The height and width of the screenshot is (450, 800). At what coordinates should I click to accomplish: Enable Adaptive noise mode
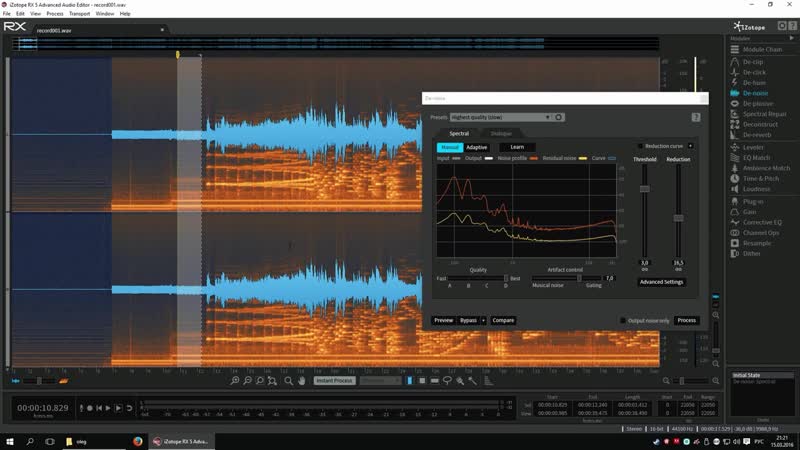pyautogui.click(x=477, y=147)
